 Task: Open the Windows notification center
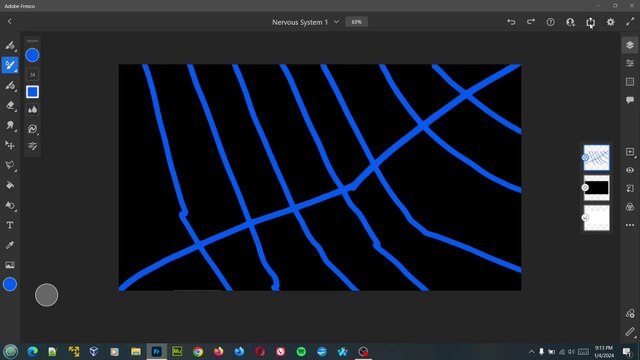[627, 351]
